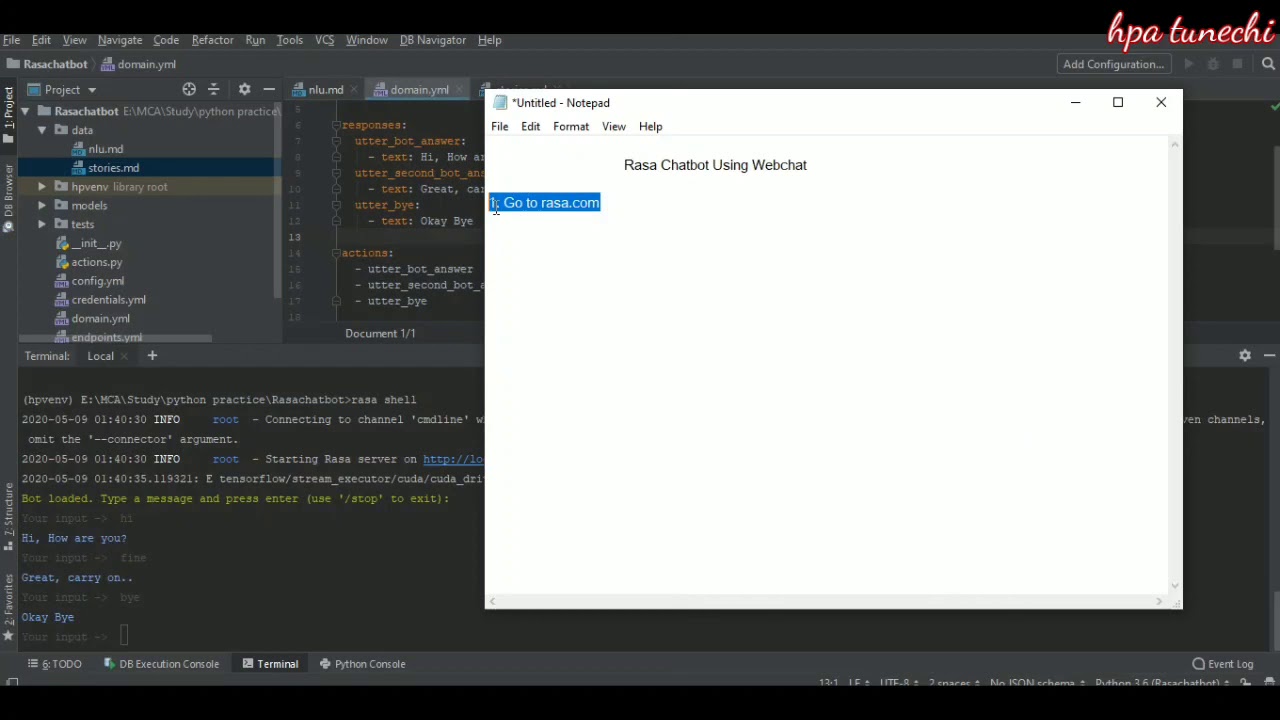
Task: Click the terminal line 'Hi, How are you?'
Action: (x=74, y=538)
